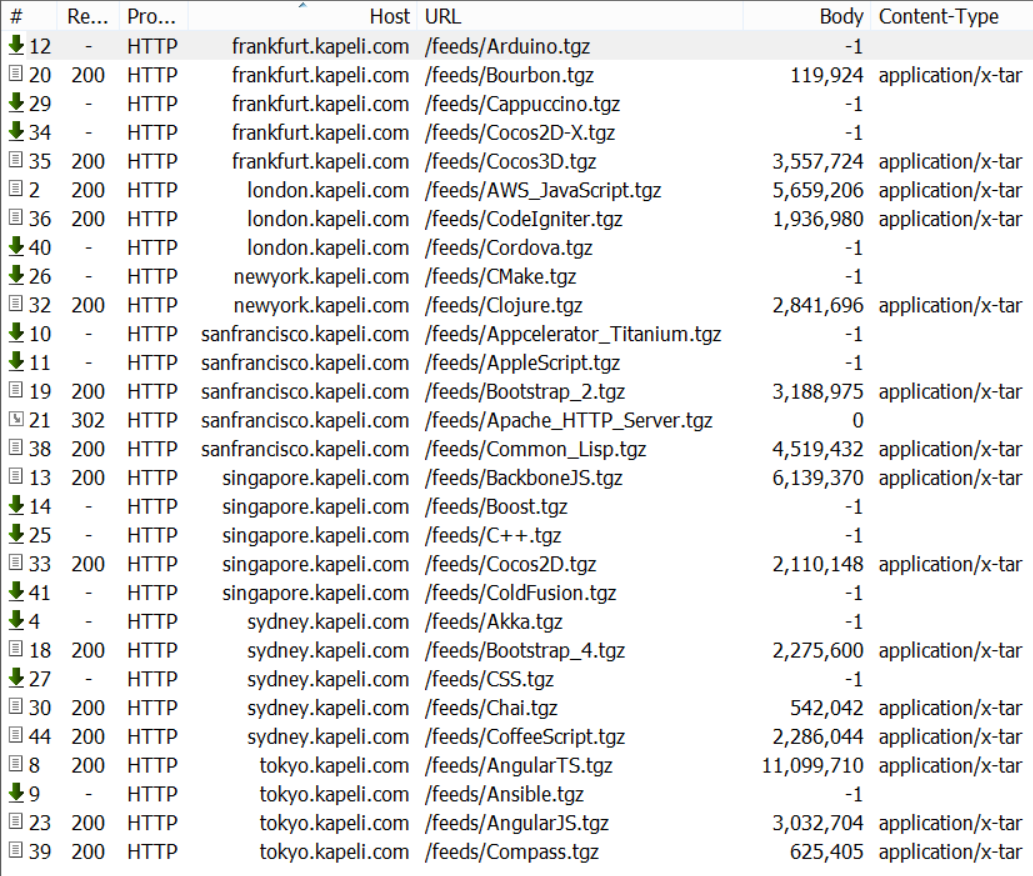Select the /feeds/ColdFusion.tgz URL

[x=520, y=593]
